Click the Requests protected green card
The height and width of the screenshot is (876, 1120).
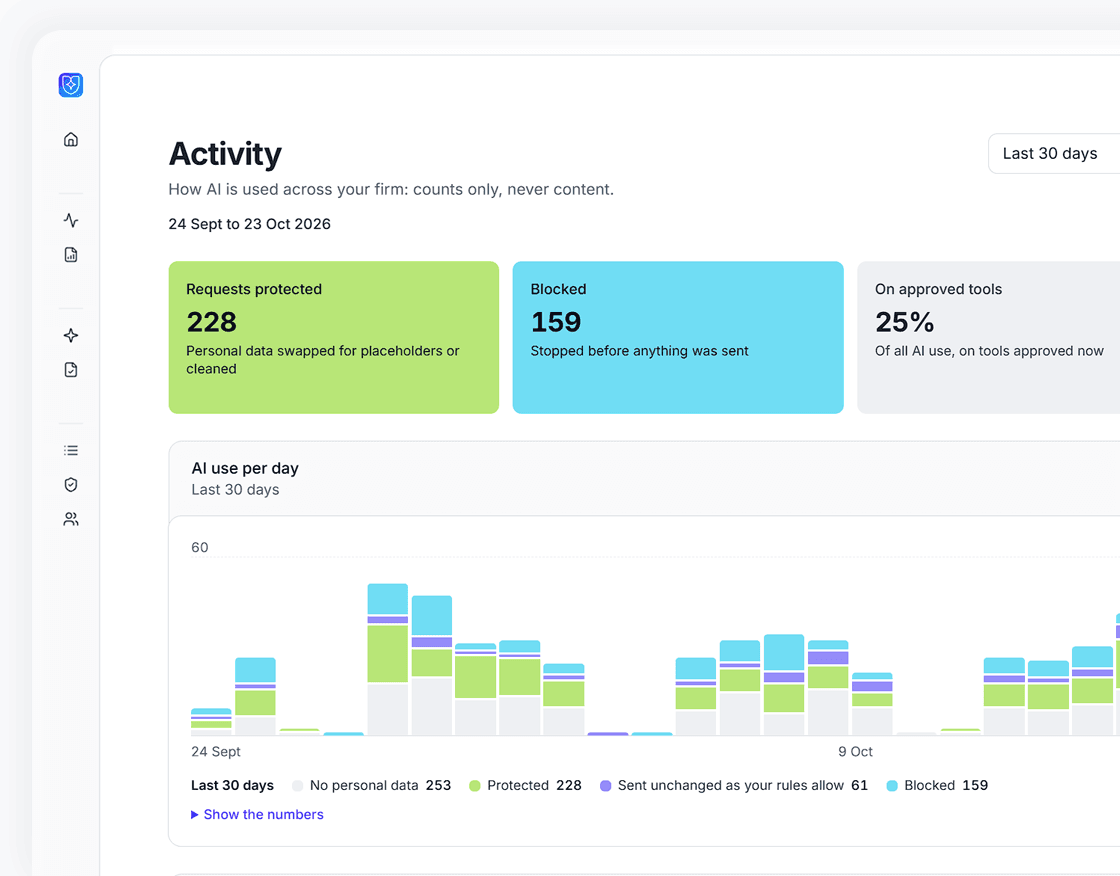point(334,337)
